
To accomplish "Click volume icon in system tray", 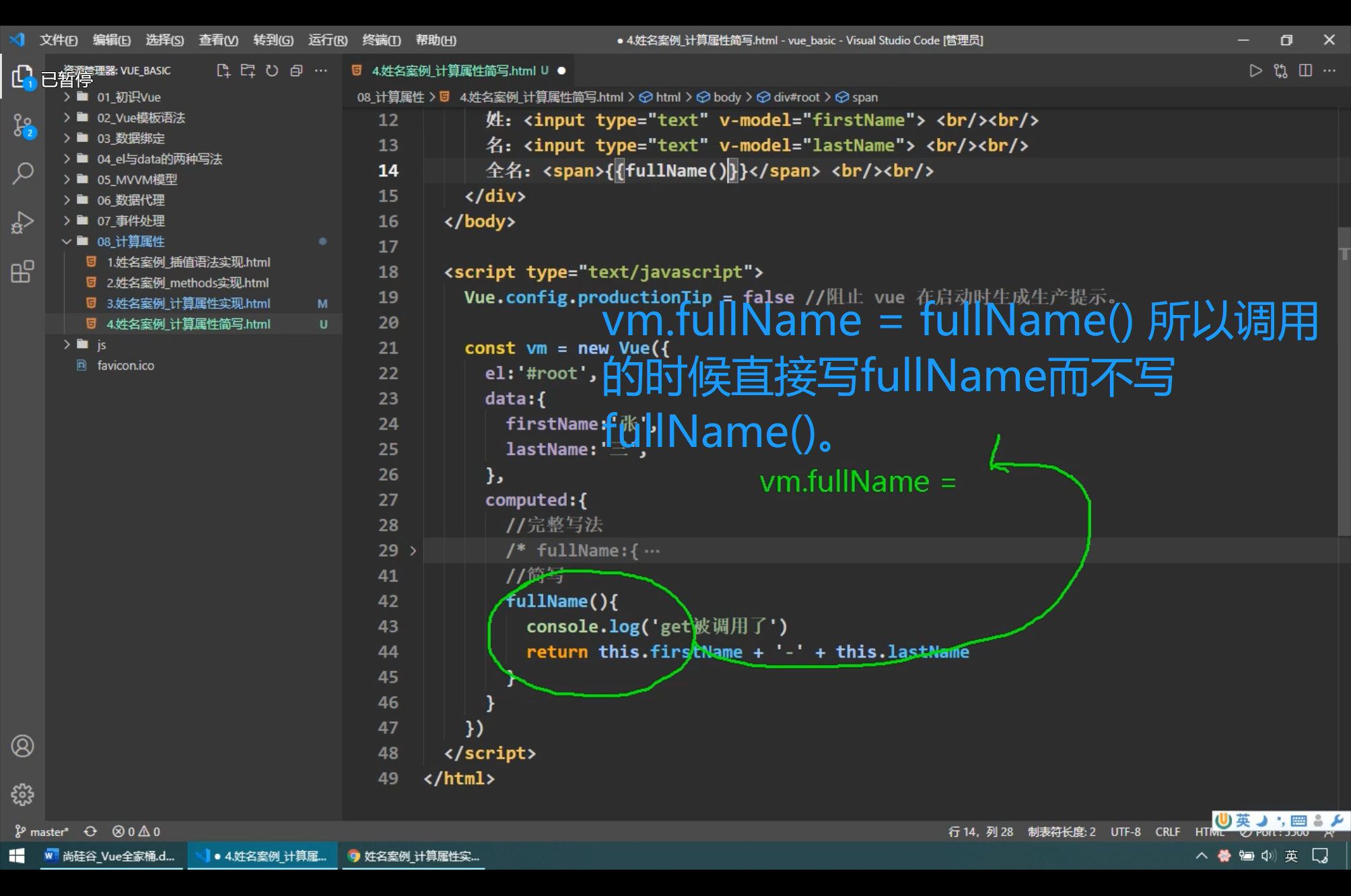I will tap(1268, 856).
